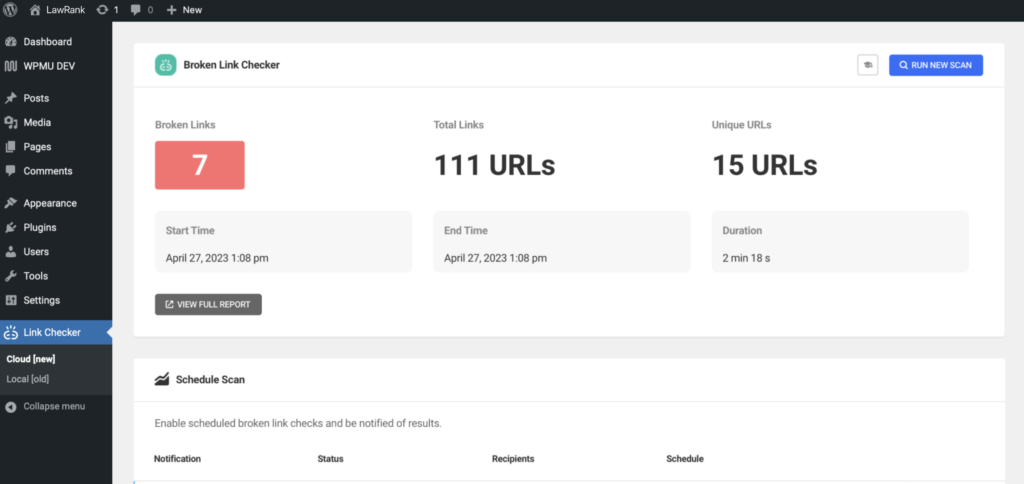The height and width of the screenshot is (484, 1024).
Task: Click the Plugins plug icon
Action: [10, 227]
